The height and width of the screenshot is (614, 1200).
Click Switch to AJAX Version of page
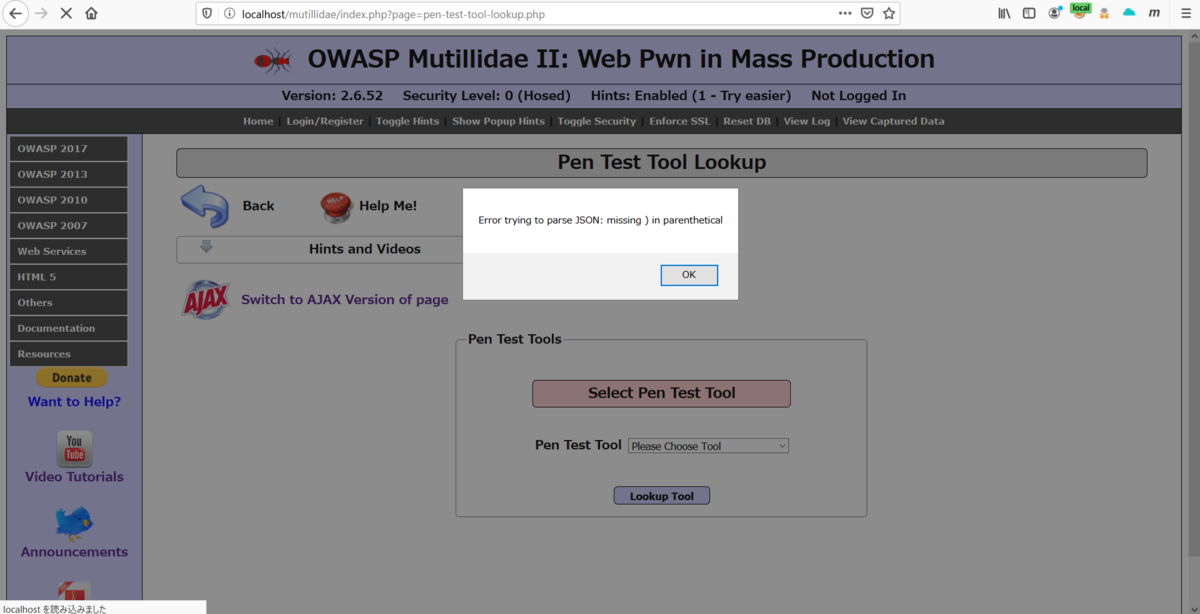345,300
